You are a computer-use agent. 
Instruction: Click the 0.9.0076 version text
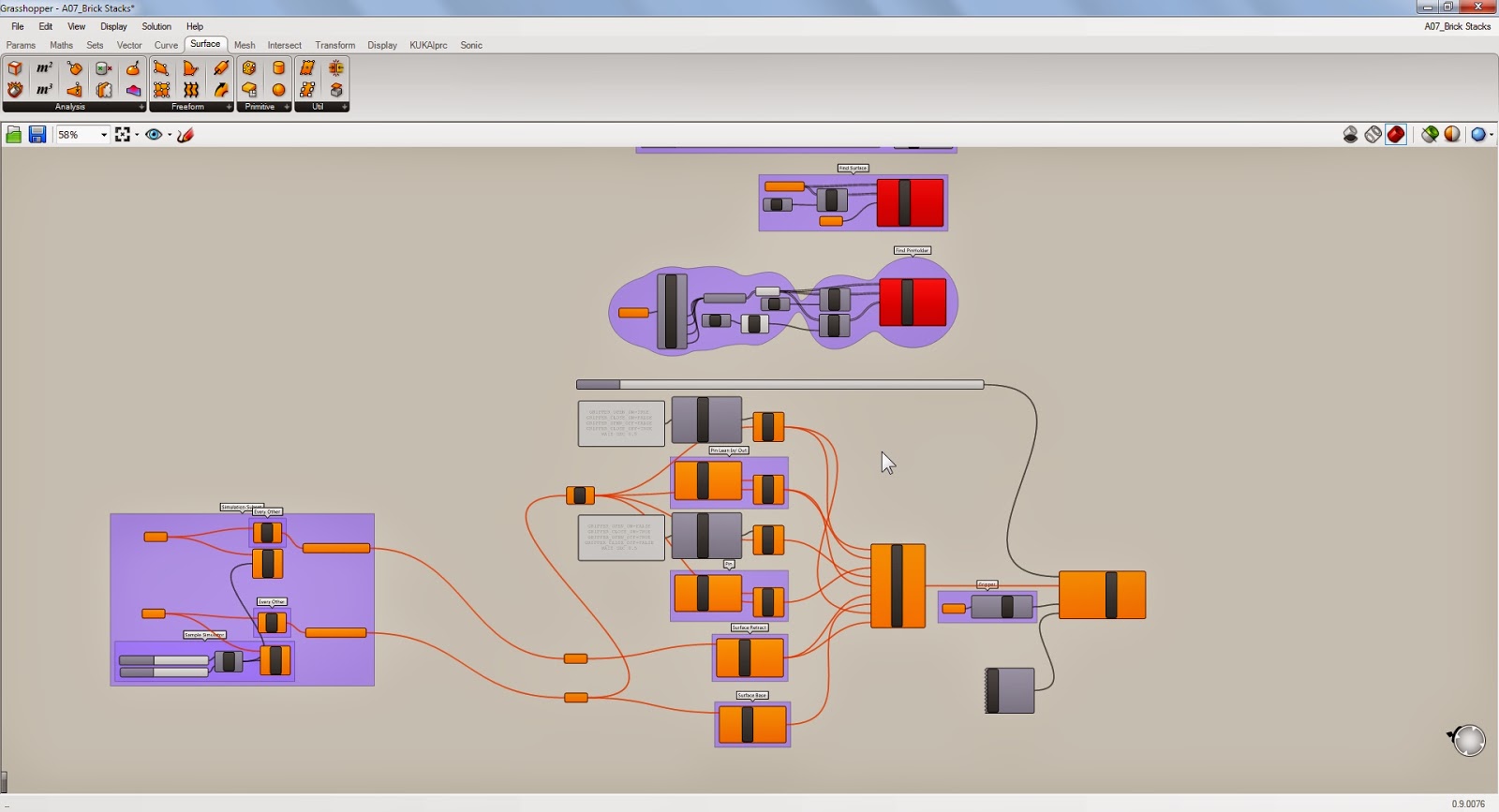point(1468,804)
